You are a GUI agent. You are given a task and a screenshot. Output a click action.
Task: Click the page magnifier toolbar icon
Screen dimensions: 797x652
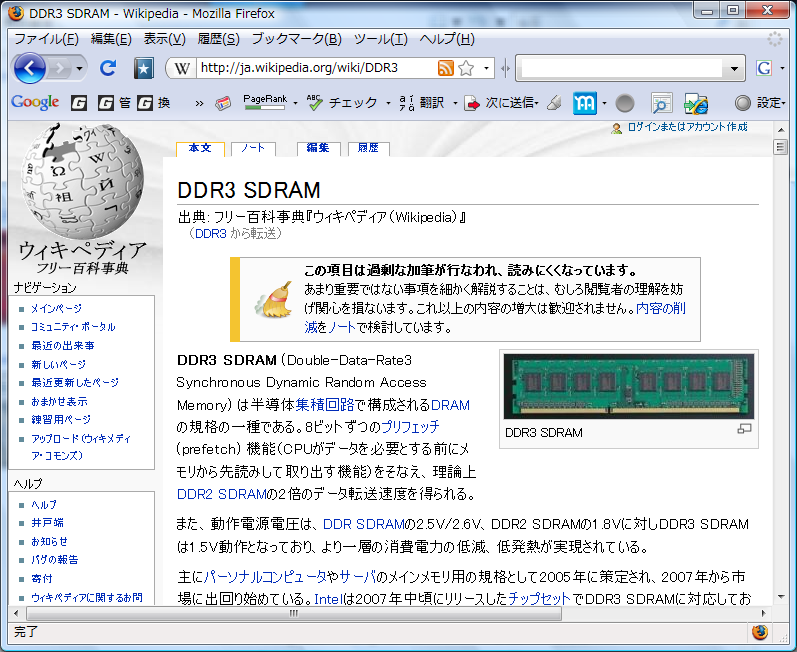click(x=661, y=104)
